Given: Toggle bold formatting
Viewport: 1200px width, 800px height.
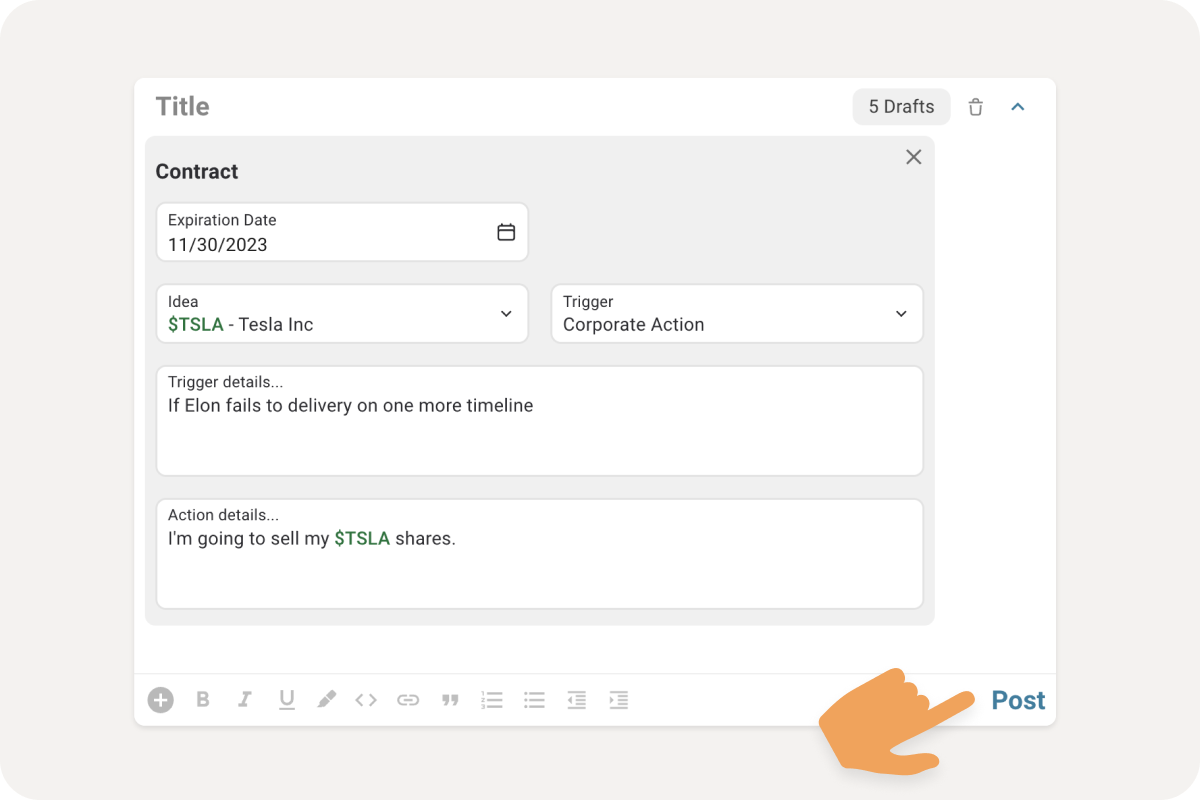Looking at the screenshot, I should click(x=203, y=700).
